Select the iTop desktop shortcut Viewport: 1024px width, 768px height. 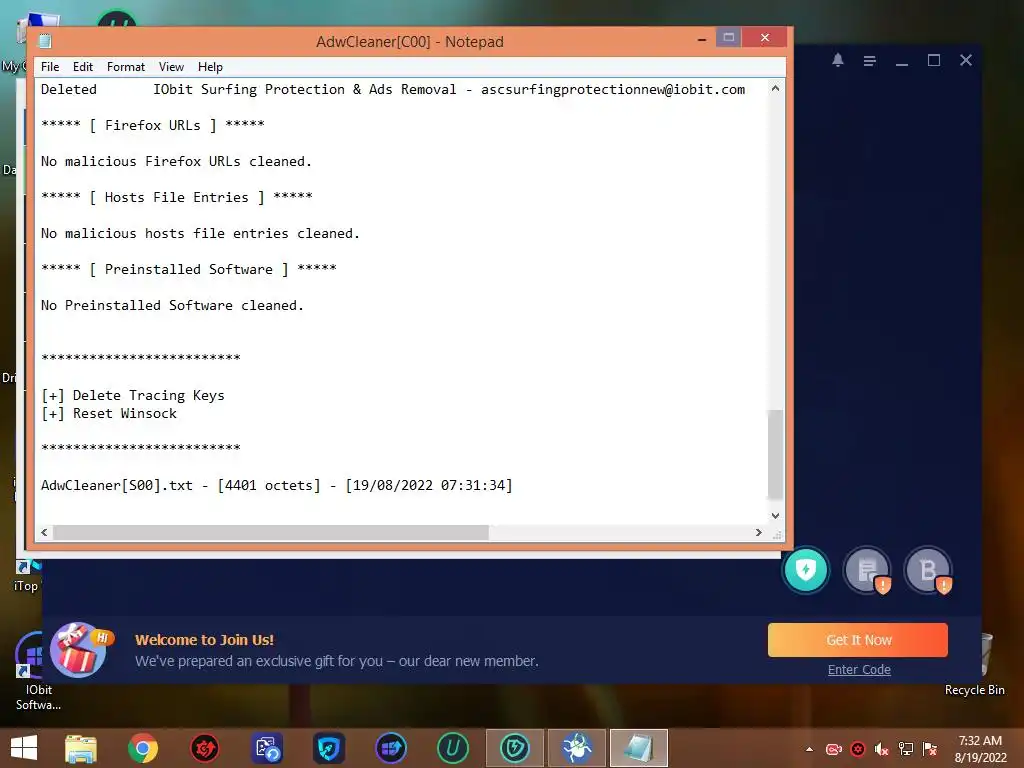(x=26, y=575)
